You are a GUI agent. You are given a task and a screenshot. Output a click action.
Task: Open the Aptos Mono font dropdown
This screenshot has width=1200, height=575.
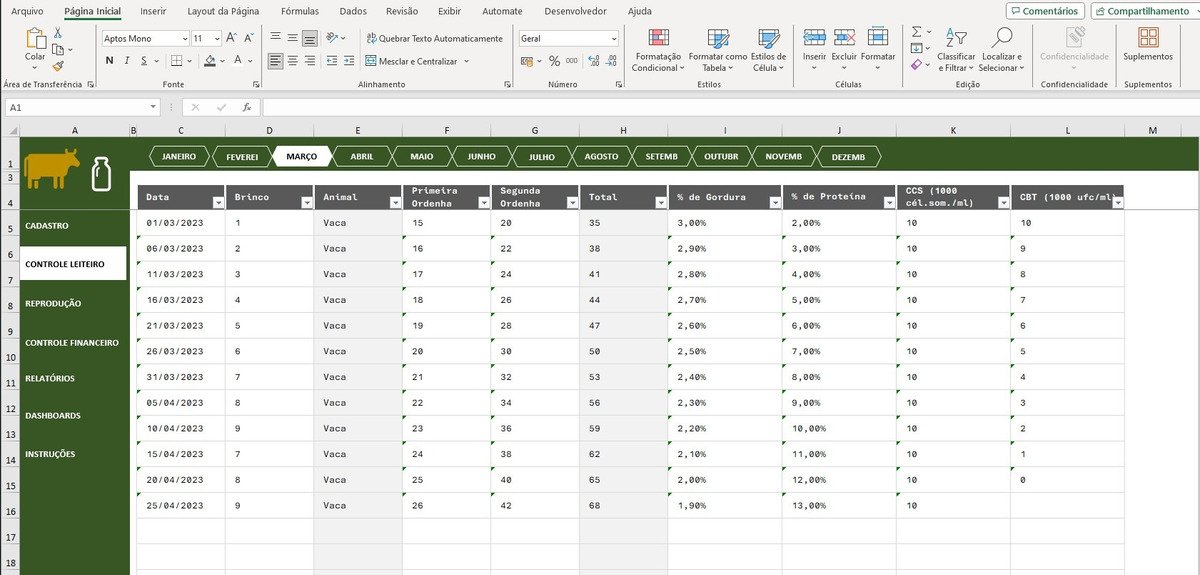(x=184, y=38)
